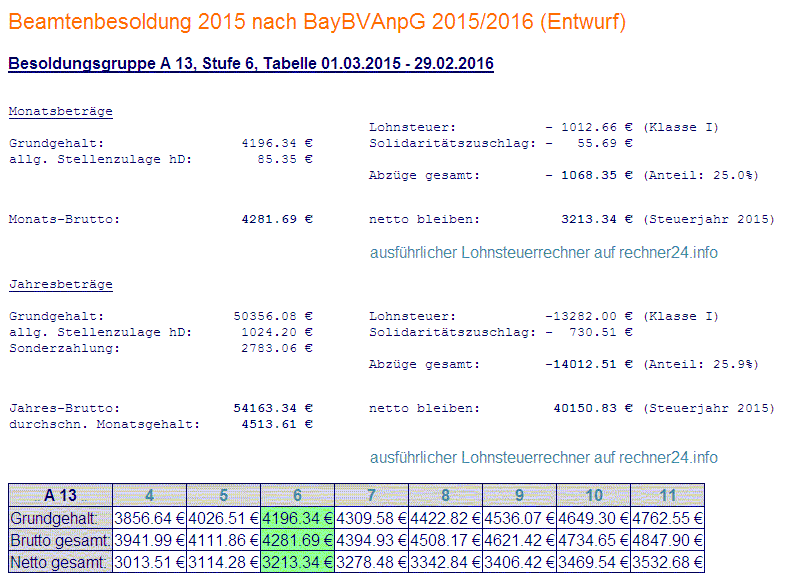The image size is (802, 588).
Task: Click the '3469.54 €' table cell
Action: (x=593, y=562)
